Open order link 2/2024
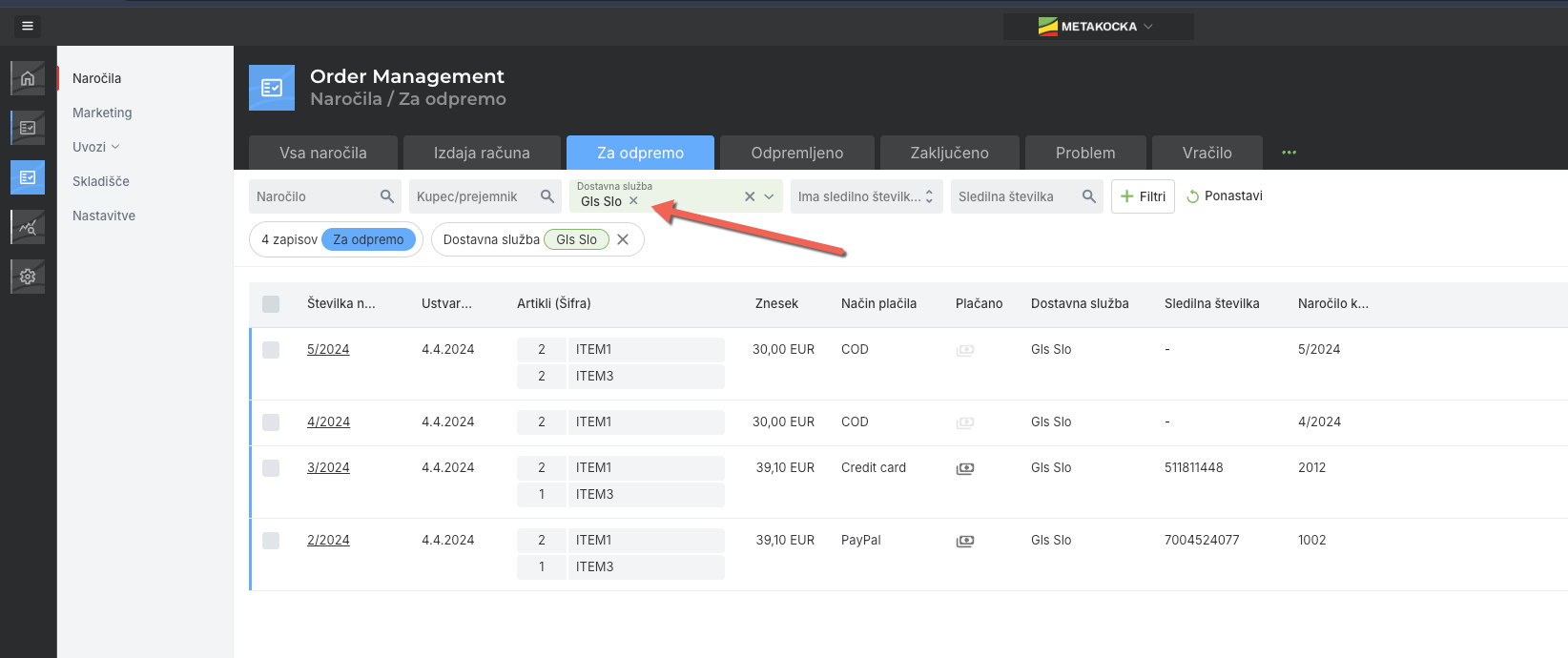Screen dimensions: 1568x658 tap(328, 540)
